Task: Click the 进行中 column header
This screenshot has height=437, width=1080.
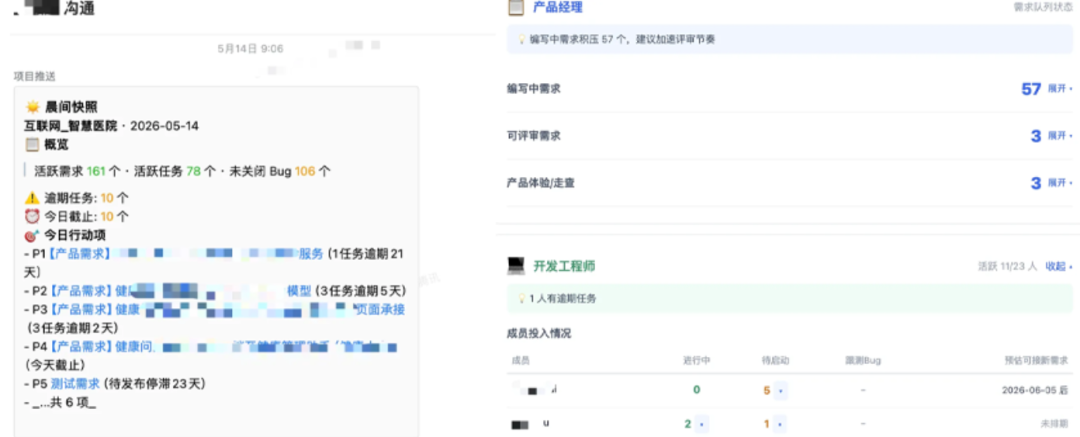Action: [696, 360]
